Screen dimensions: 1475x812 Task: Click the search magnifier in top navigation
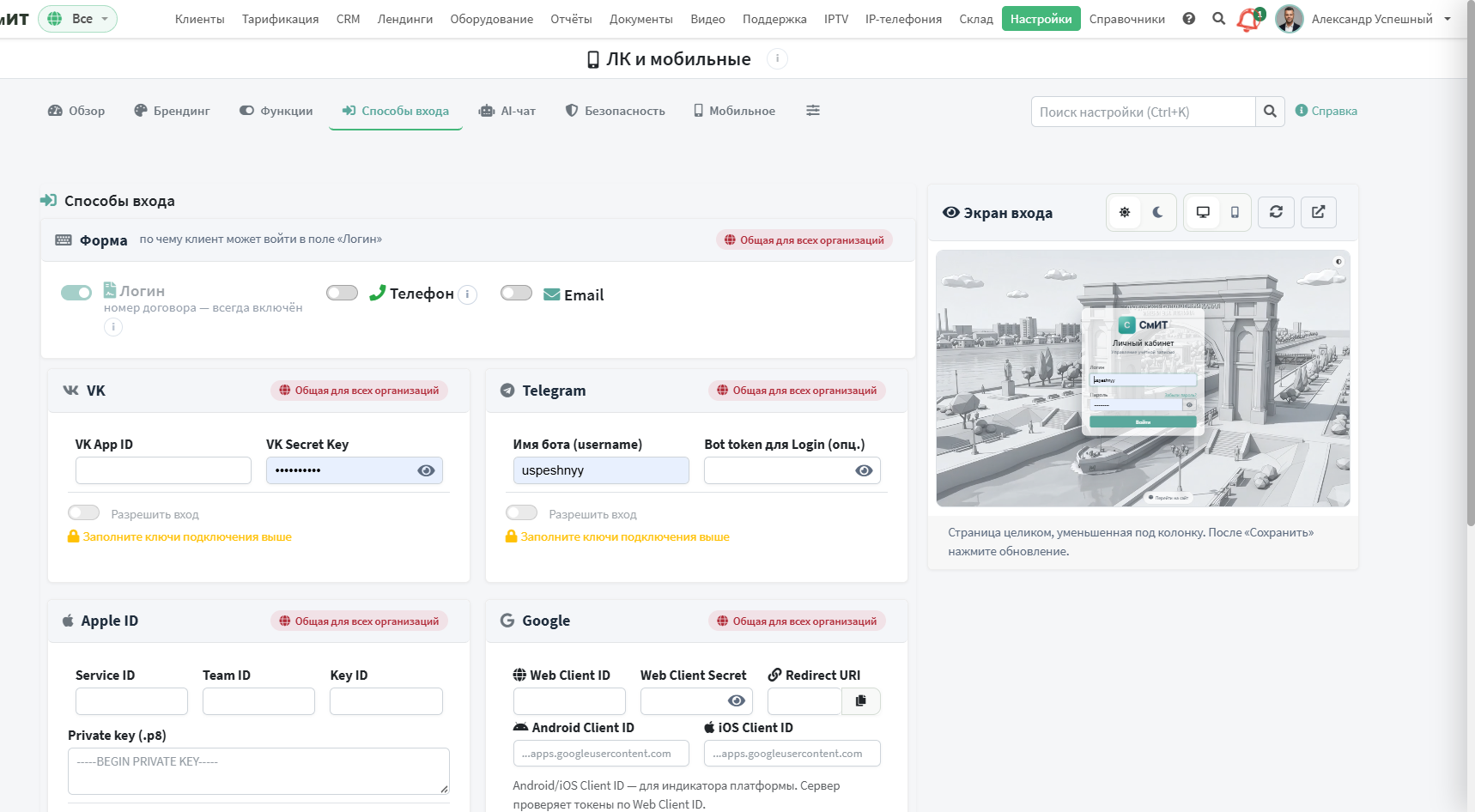[1218, 19]
